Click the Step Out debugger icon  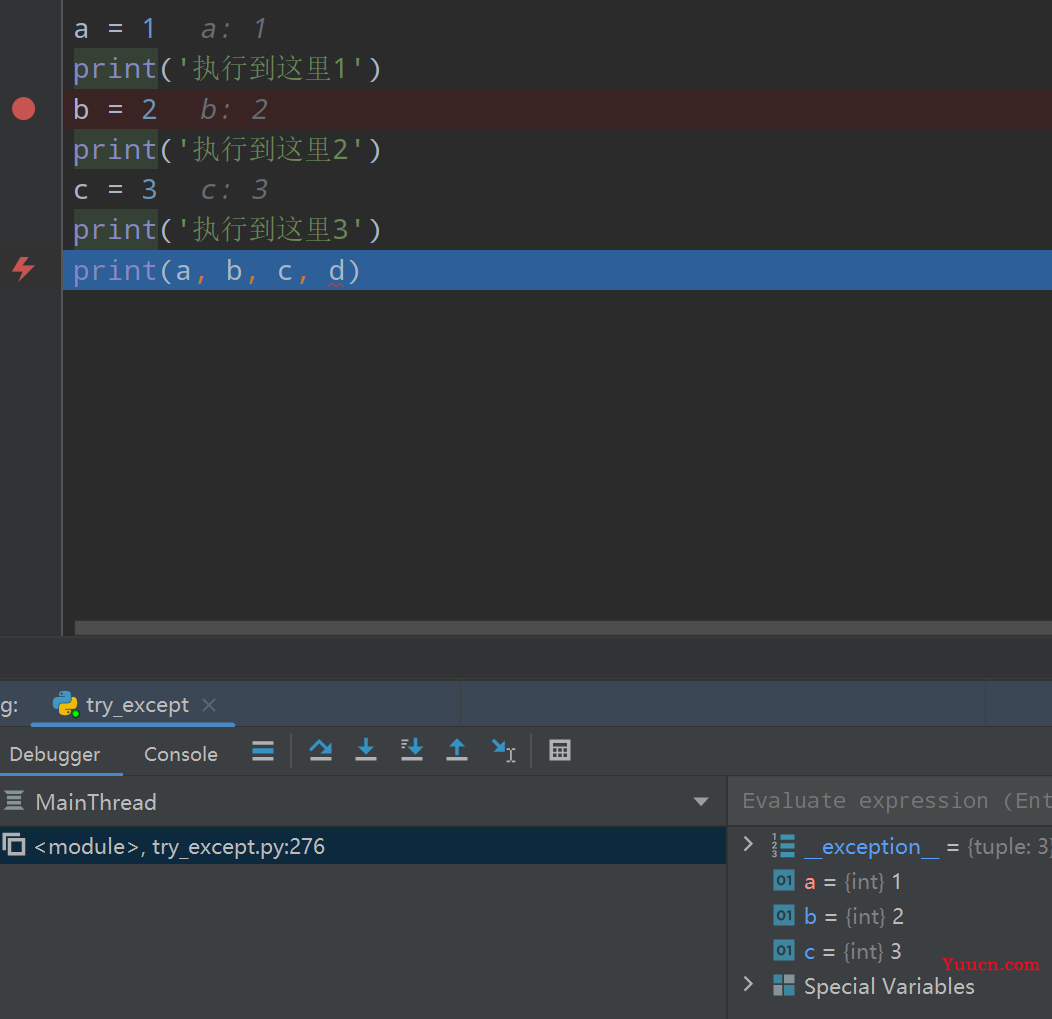pyautogui.click(x=457, y=750)
